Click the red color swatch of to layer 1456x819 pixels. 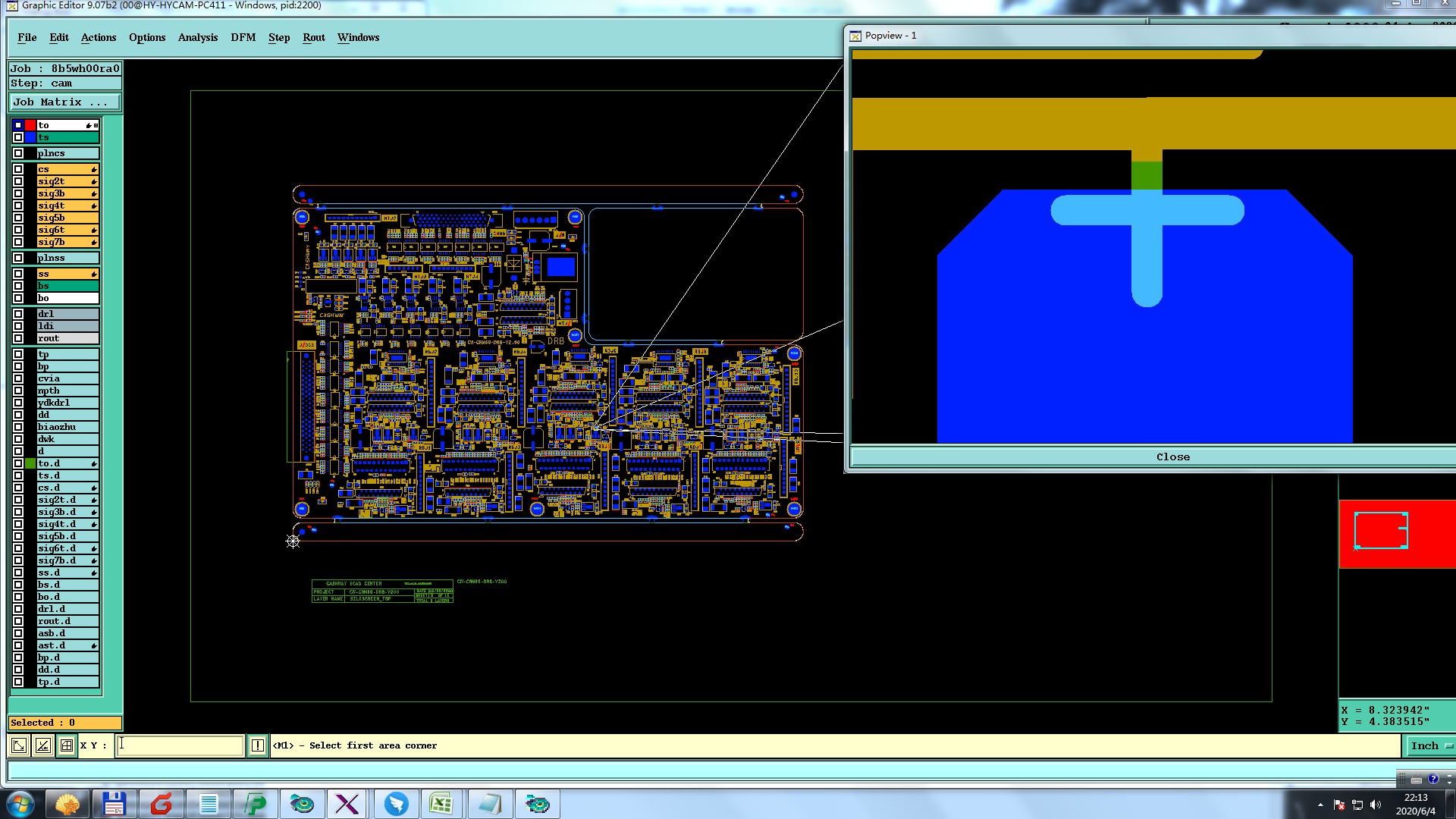click(x=30, y=125)
